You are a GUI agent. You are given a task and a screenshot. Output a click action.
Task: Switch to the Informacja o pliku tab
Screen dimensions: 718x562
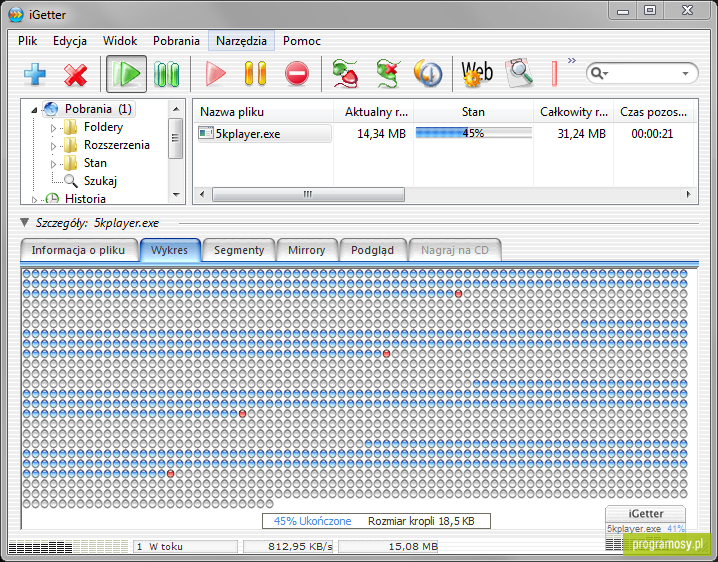pos(78,250)
